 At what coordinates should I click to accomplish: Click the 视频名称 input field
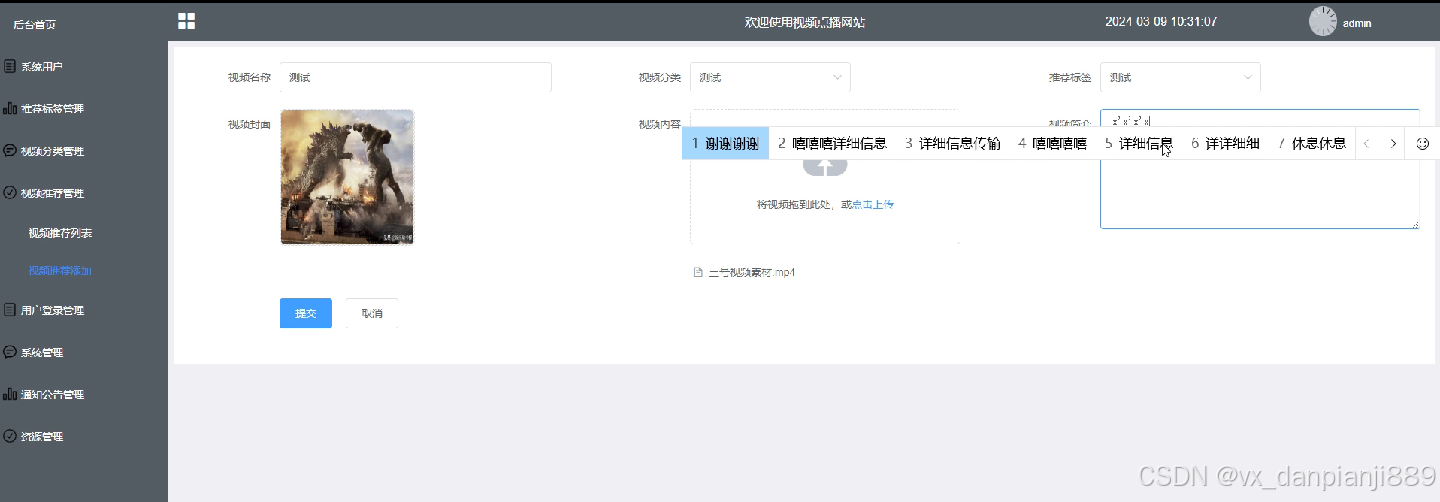tap(416, 77)
